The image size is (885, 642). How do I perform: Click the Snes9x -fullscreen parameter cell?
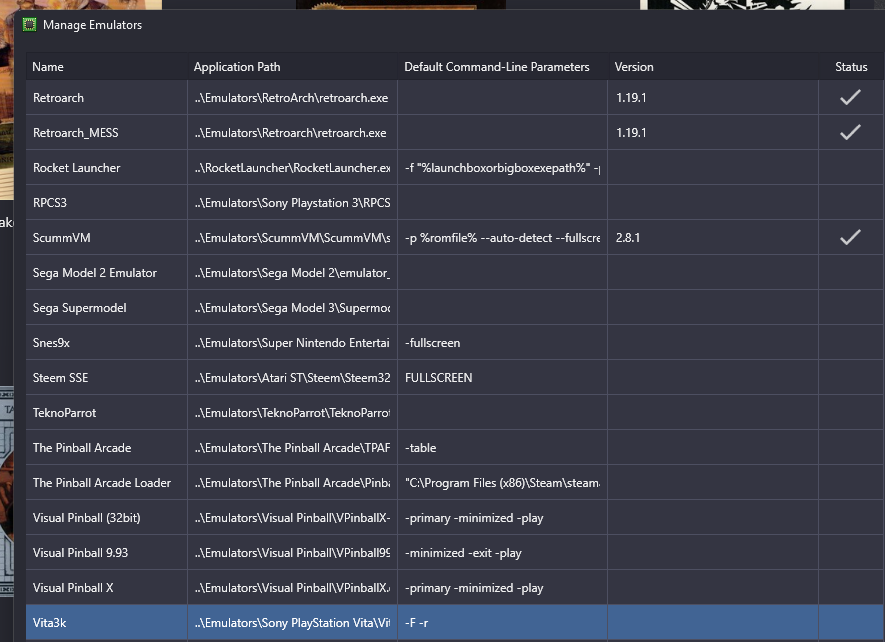click(433, 343)
